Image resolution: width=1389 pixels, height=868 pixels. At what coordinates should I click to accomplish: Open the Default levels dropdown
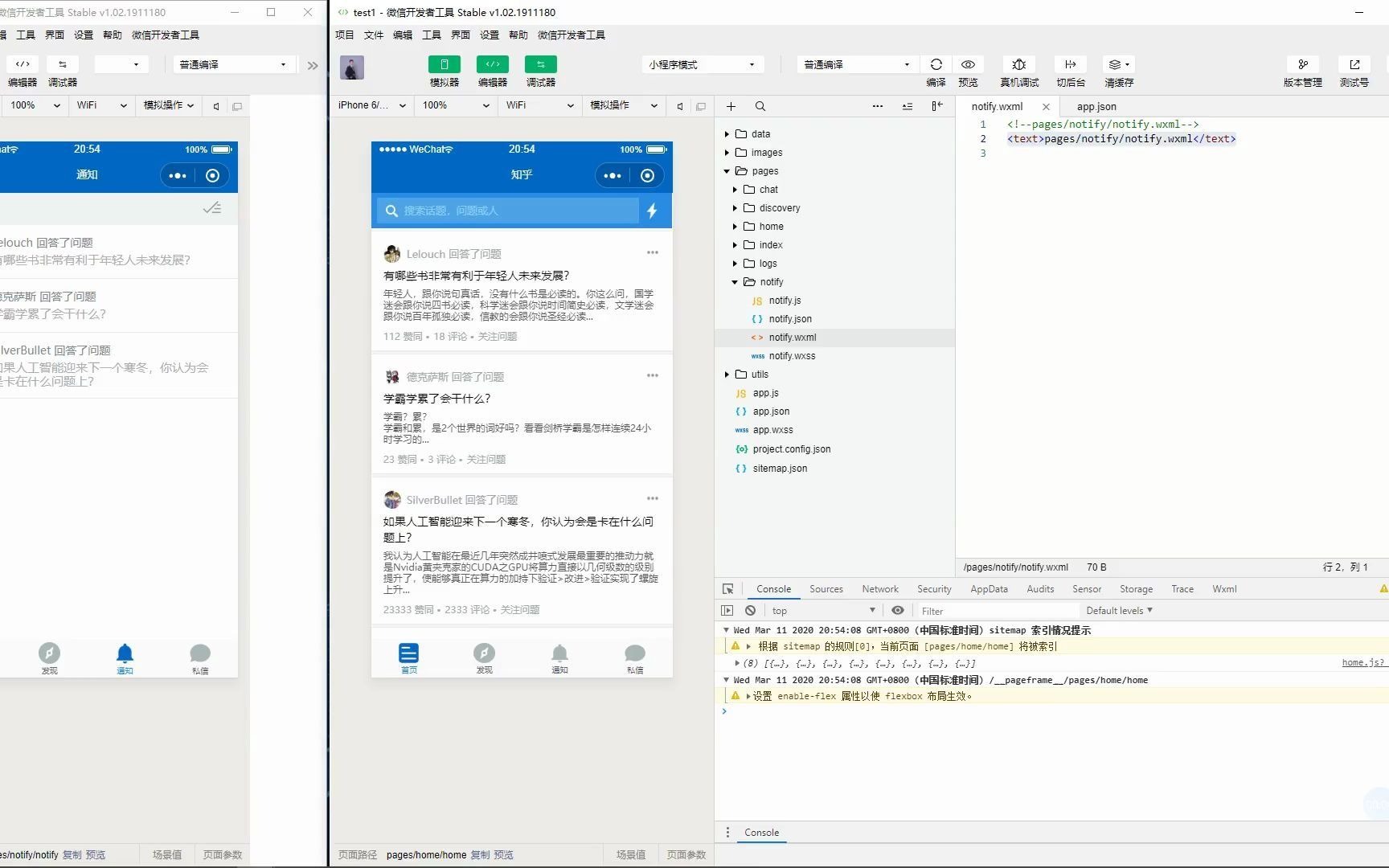[x=1119, y=611]
